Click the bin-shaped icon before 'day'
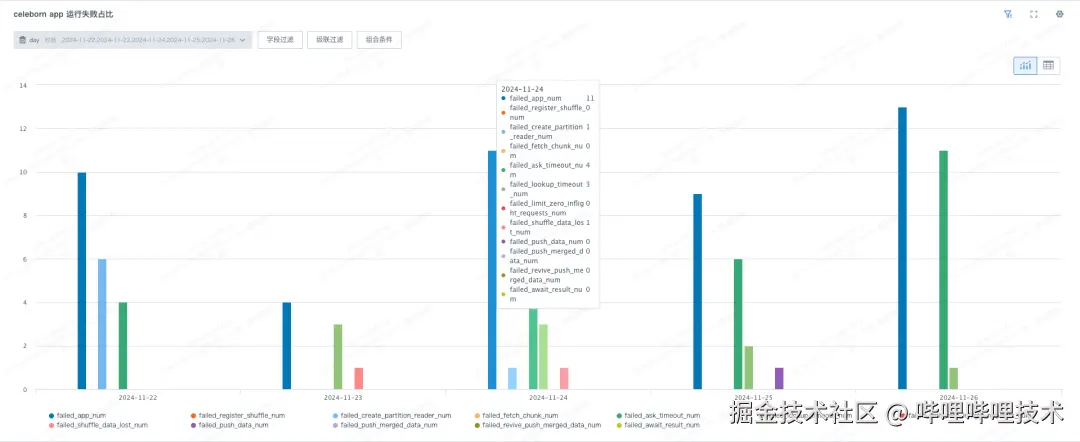1080x442 pixels. click(x=23, y=40)
